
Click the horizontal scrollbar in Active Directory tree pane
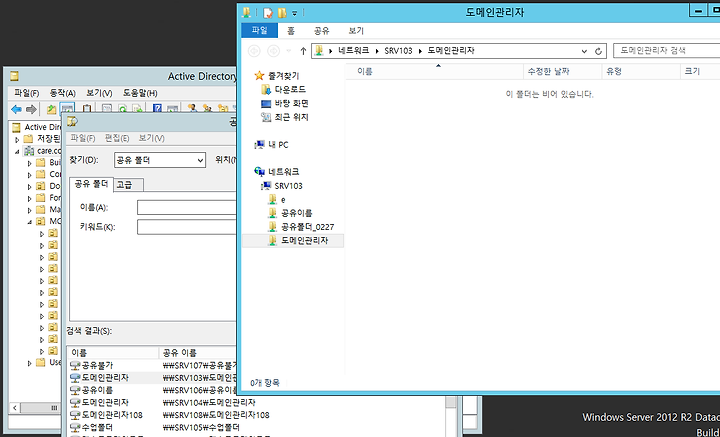tap(36, 408)
